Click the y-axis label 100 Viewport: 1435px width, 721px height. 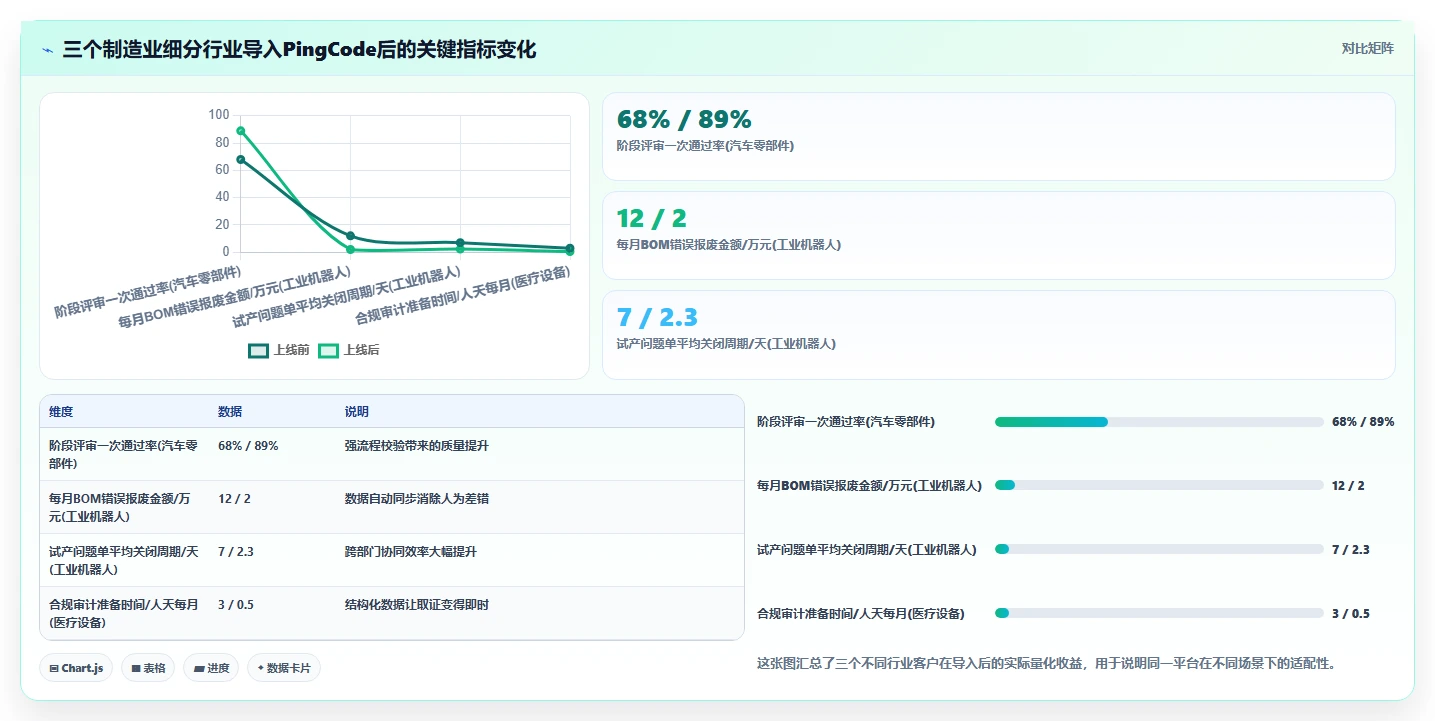[219, 115]
